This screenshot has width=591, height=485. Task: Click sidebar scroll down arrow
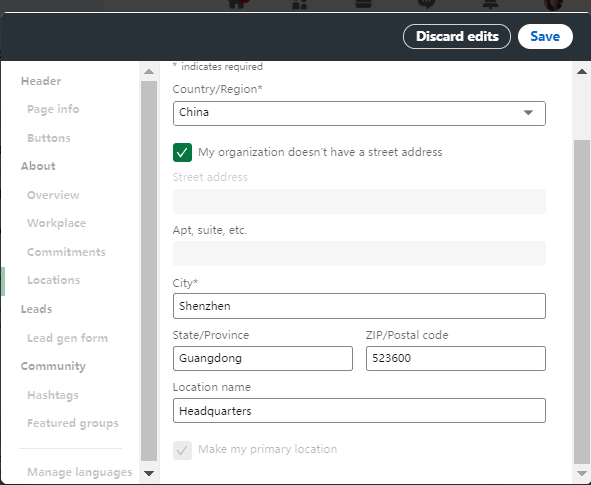[x=149, y=473]
